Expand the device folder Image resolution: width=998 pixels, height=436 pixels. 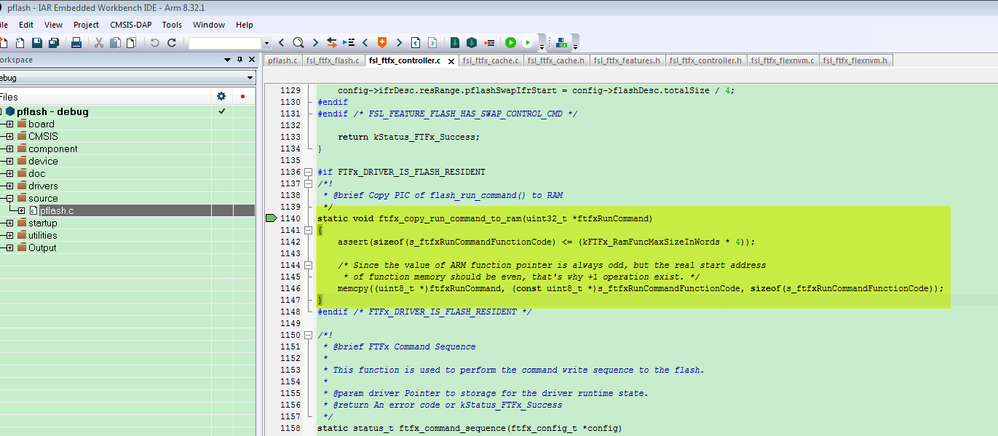point(10,161)
